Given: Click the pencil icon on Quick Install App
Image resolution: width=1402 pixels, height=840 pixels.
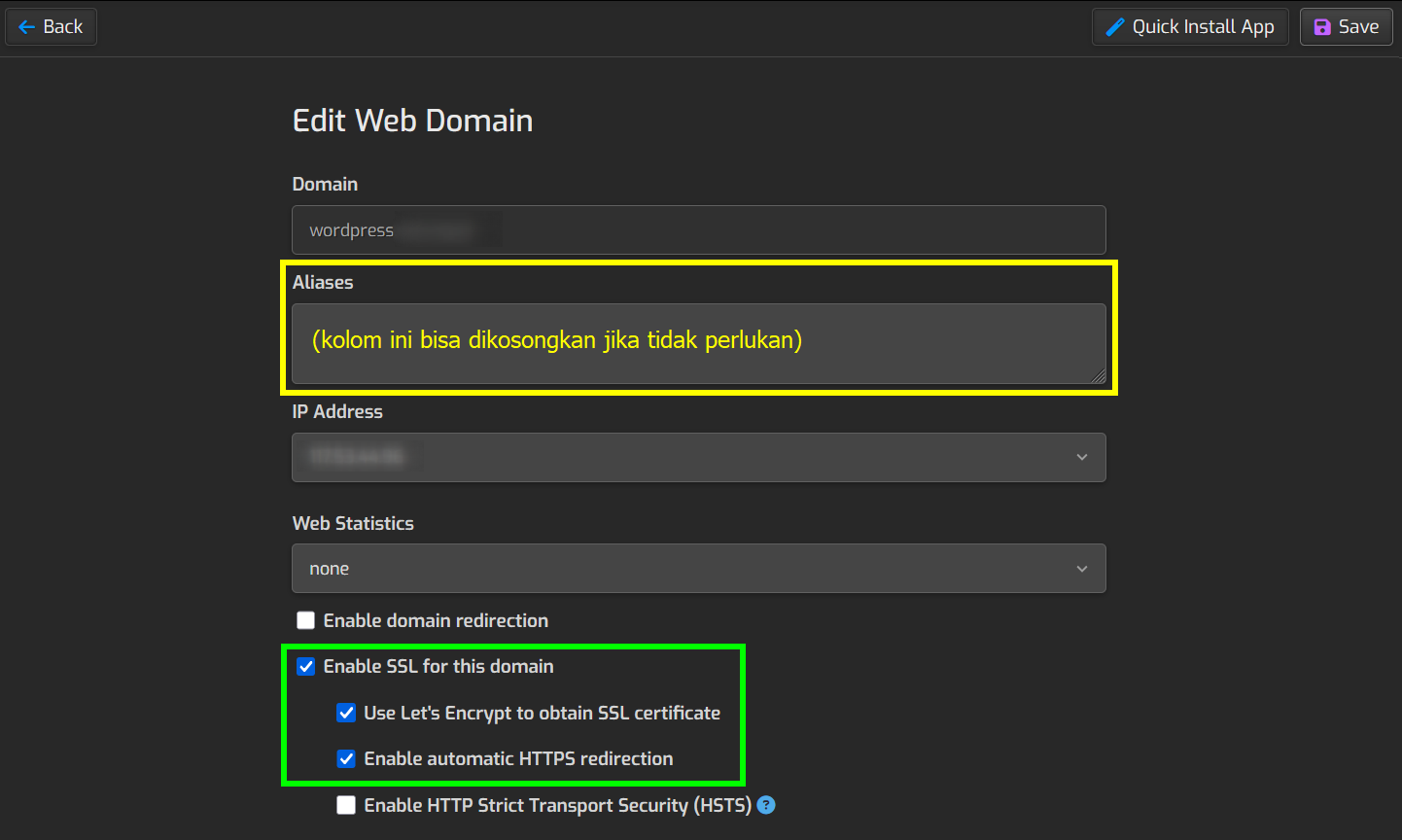Looking at the screenshot, I should coord(1114,26).
